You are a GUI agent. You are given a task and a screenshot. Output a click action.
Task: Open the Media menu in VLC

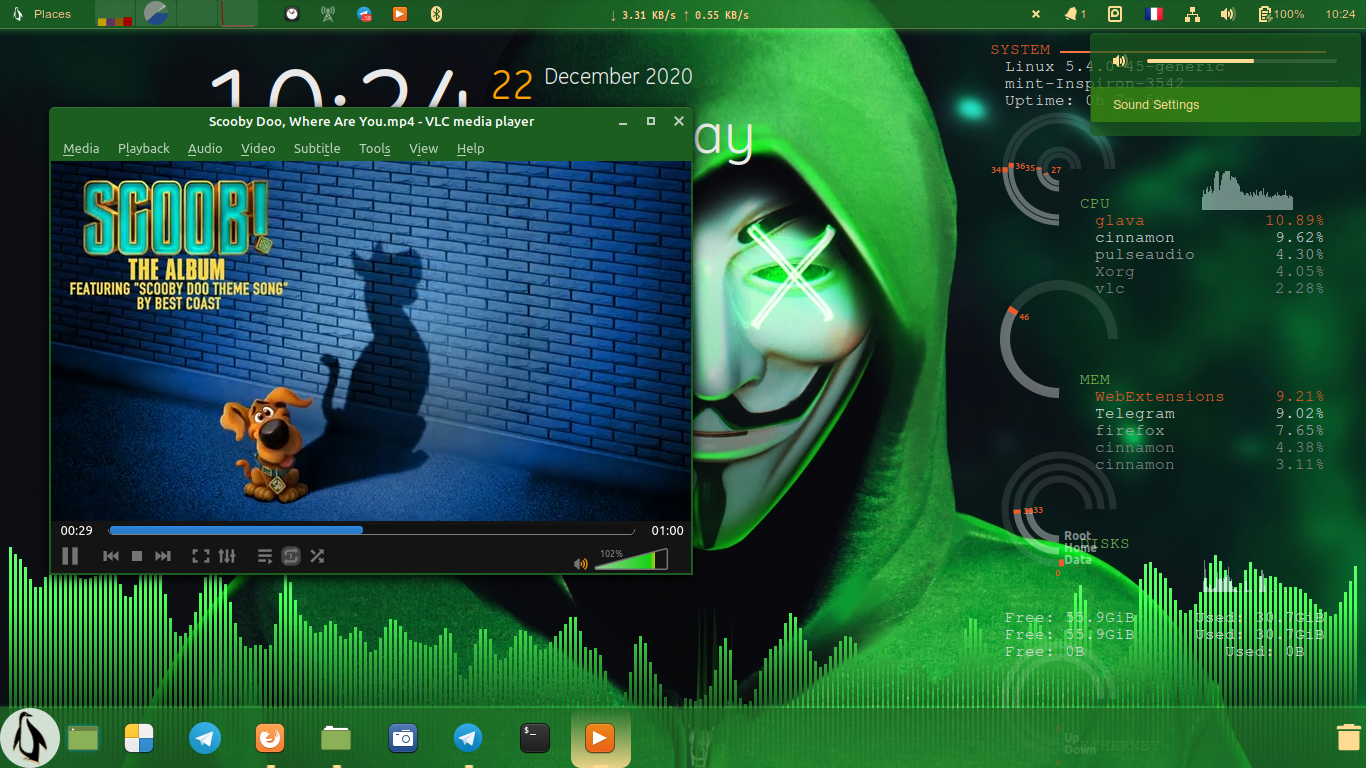(x=81, y=148)
